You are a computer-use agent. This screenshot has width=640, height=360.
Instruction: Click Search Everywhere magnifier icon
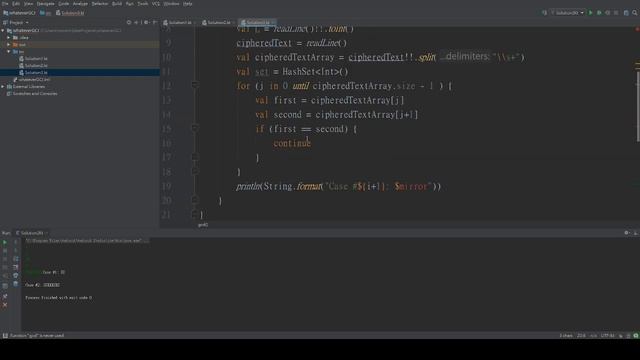635,13
